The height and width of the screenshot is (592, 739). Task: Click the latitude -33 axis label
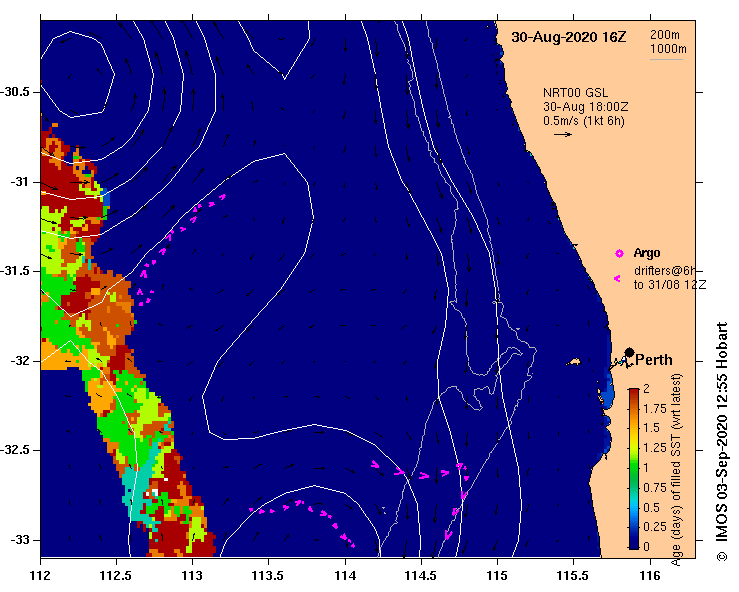pyautogui.click(x=19, y=540)
